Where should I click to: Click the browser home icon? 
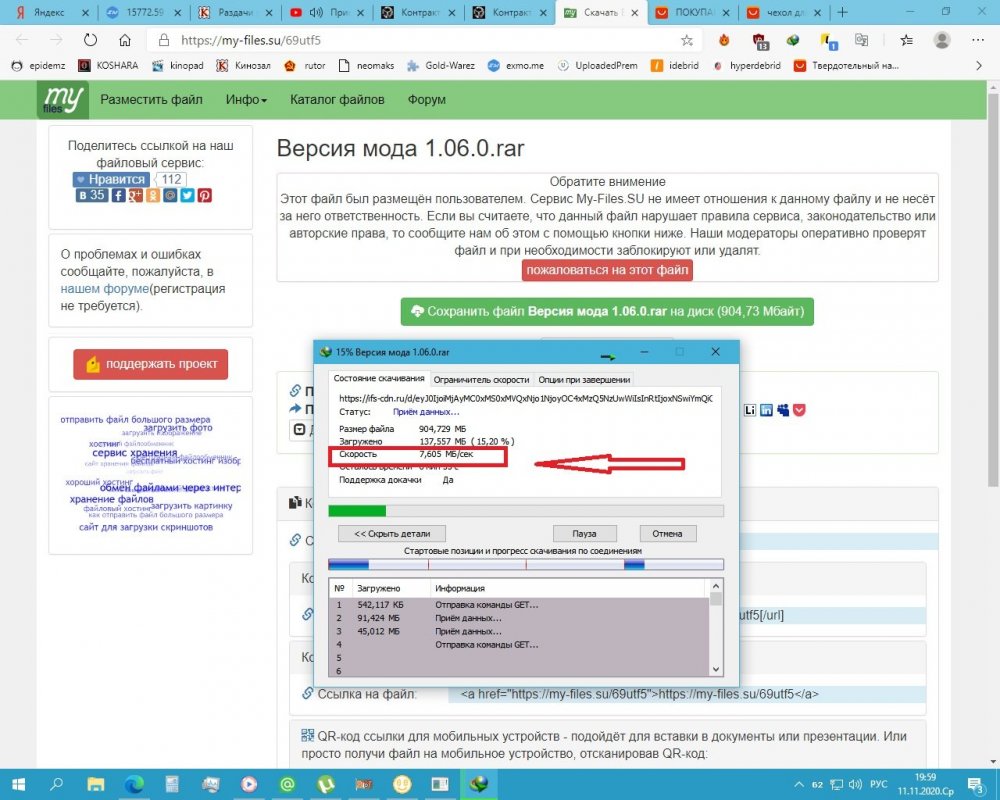coord(125,41)
